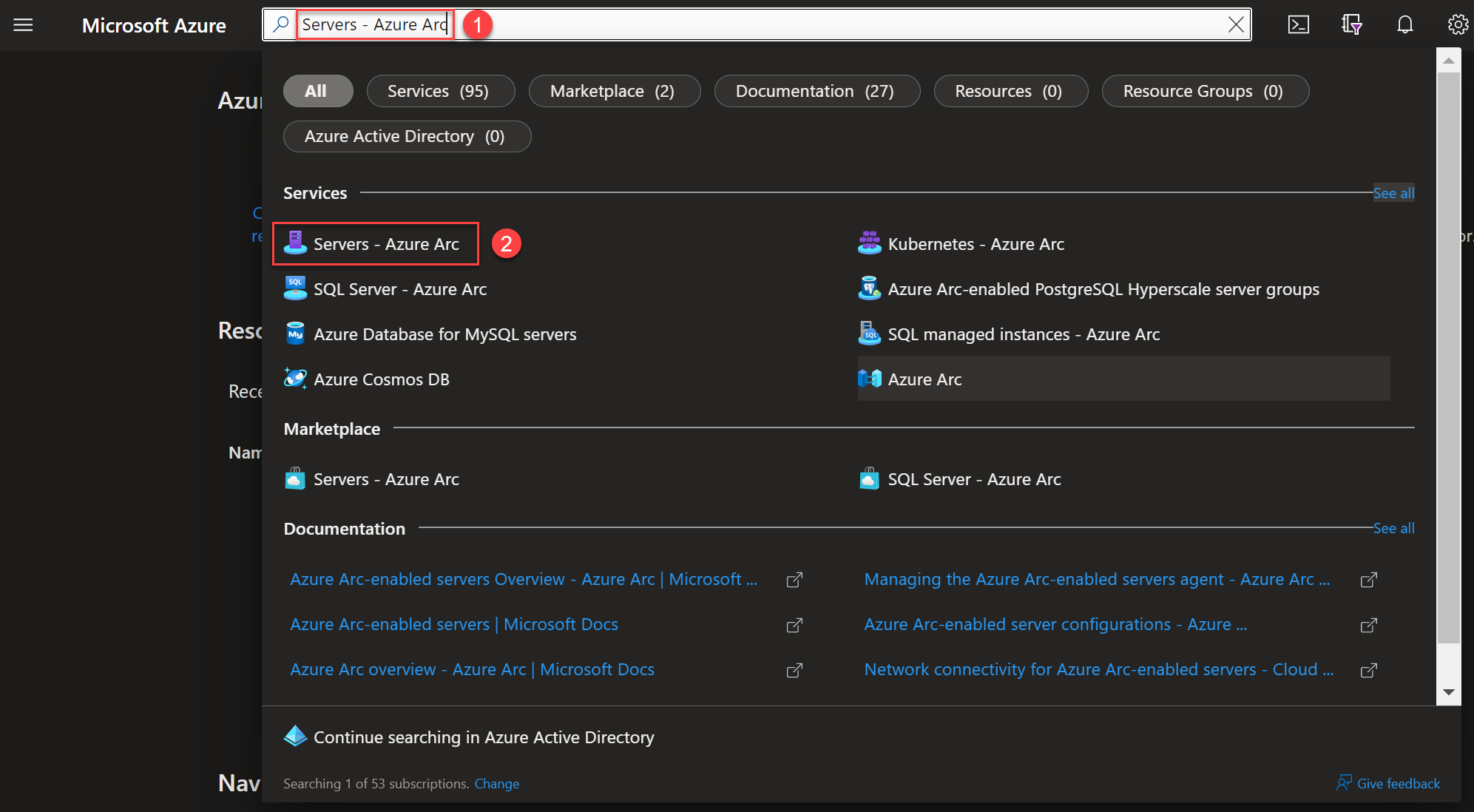
Task: Clear the search box text
Action: (1236, 25)
